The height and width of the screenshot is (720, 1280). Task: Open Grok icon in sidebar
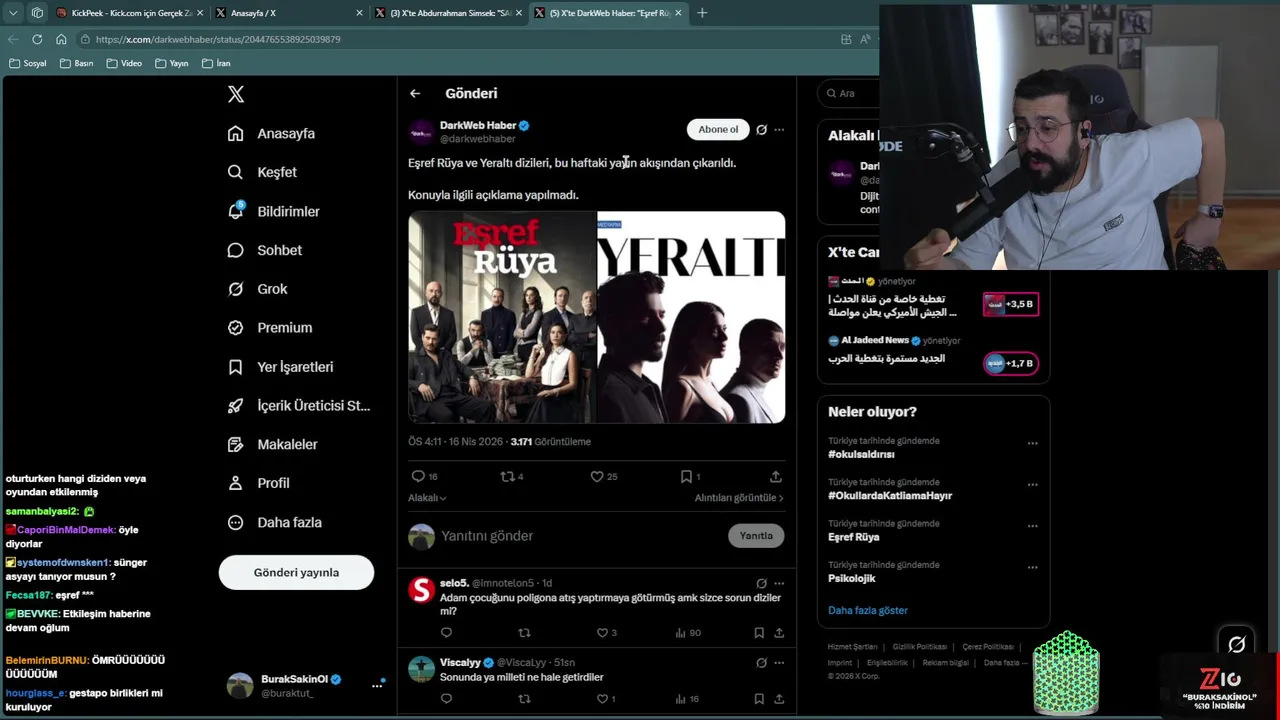[x=235, y=289]
